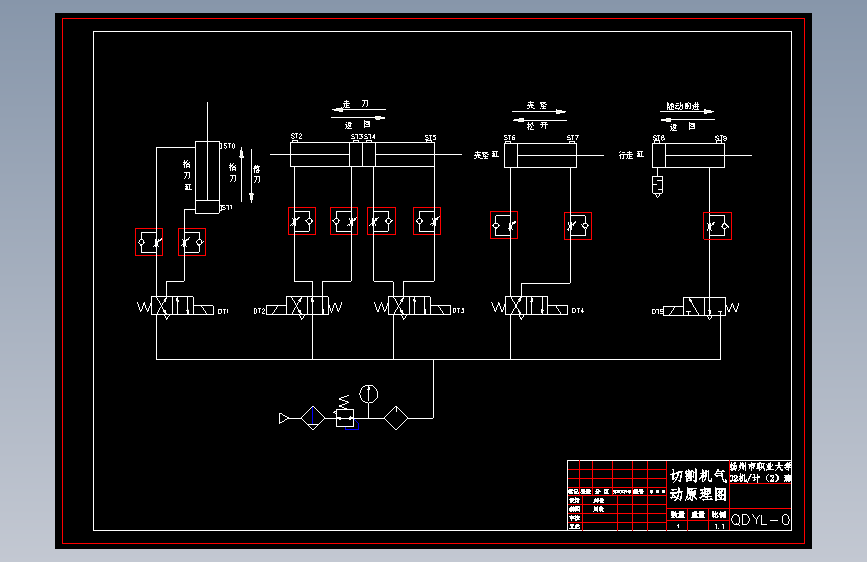
Task: Click the ST5 sensor label
Action: 430,138
